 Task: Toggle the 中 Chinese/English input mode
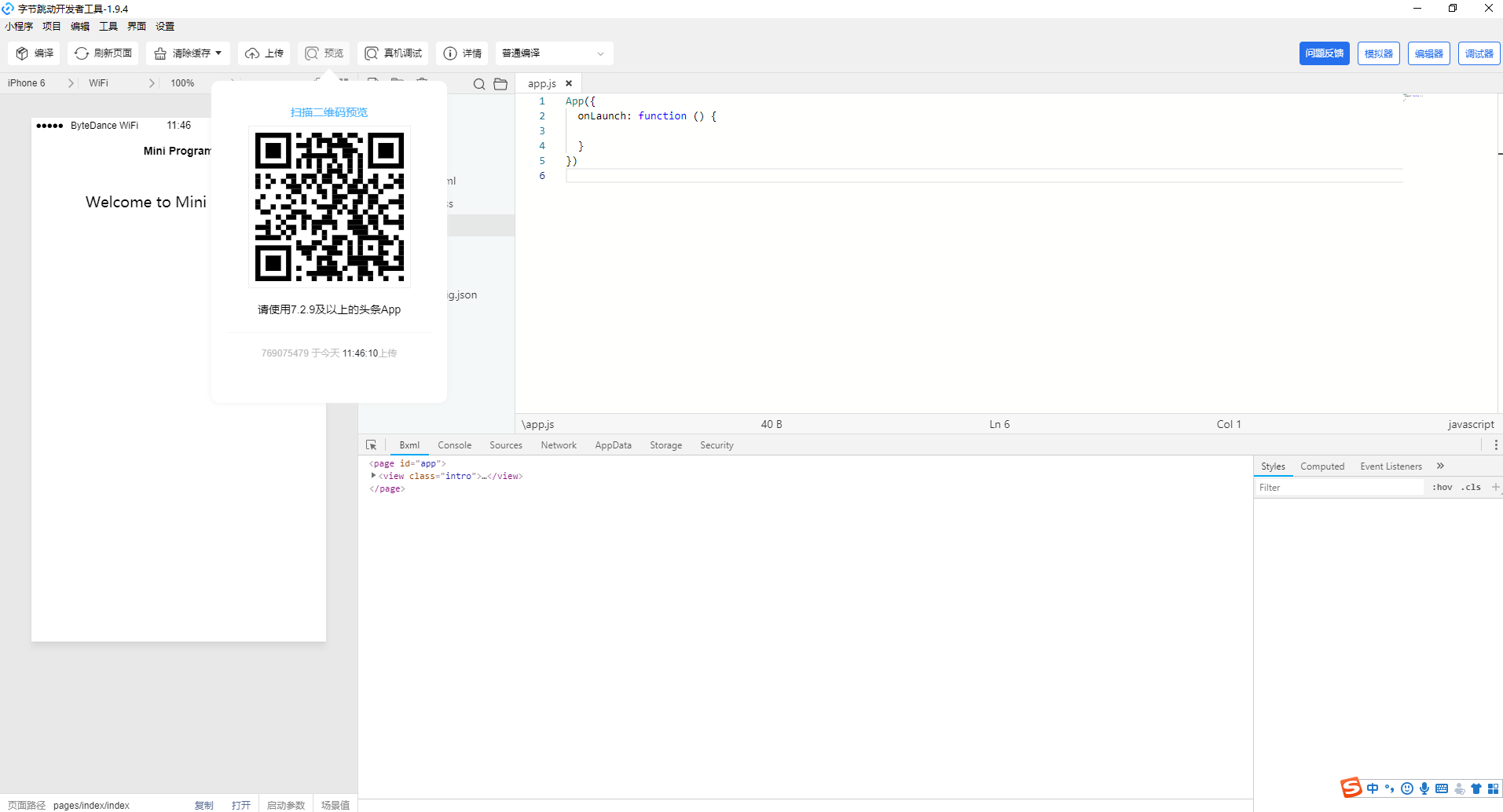coord(1373,788)
